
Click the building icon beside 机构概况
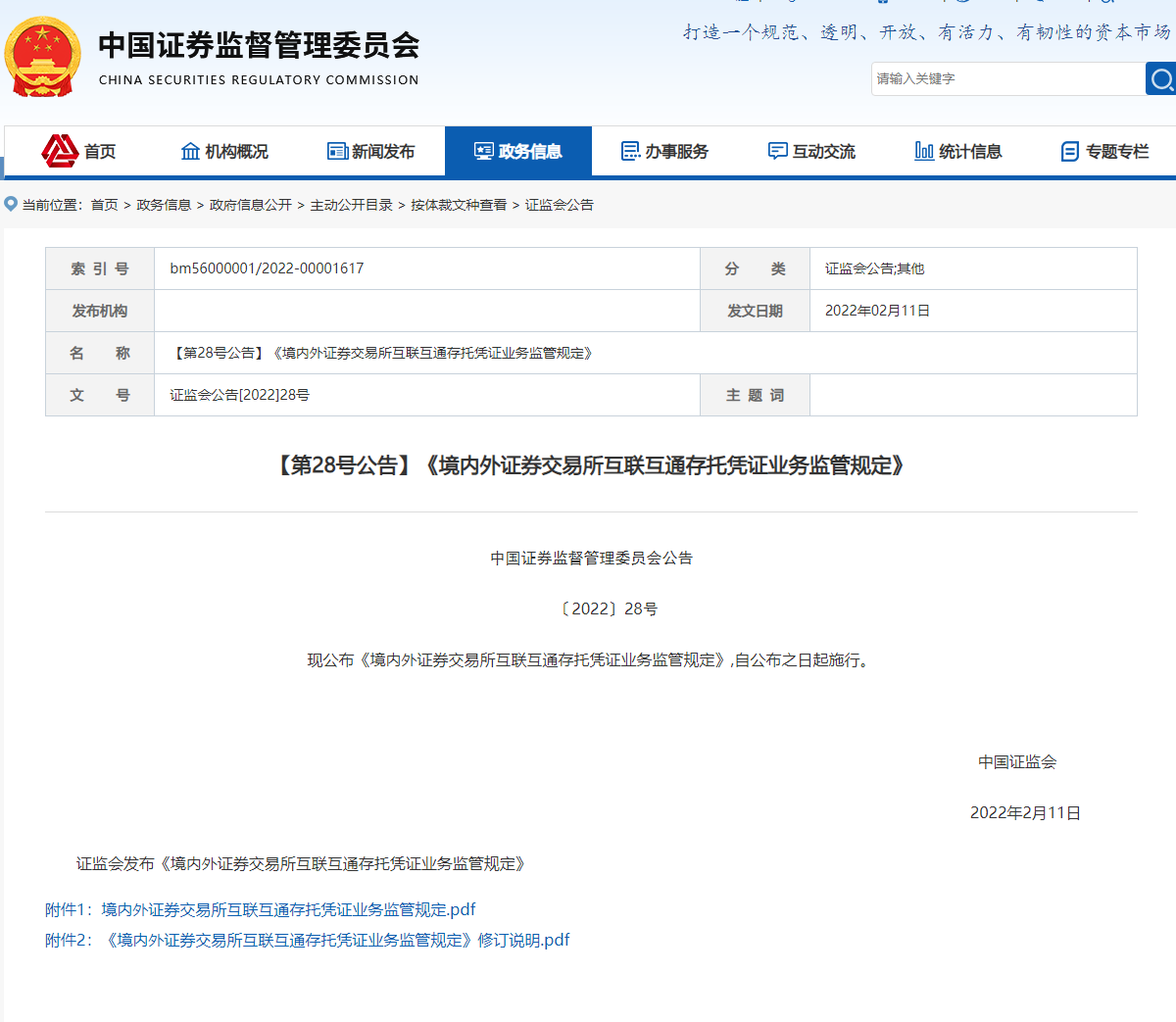(190, 151)
